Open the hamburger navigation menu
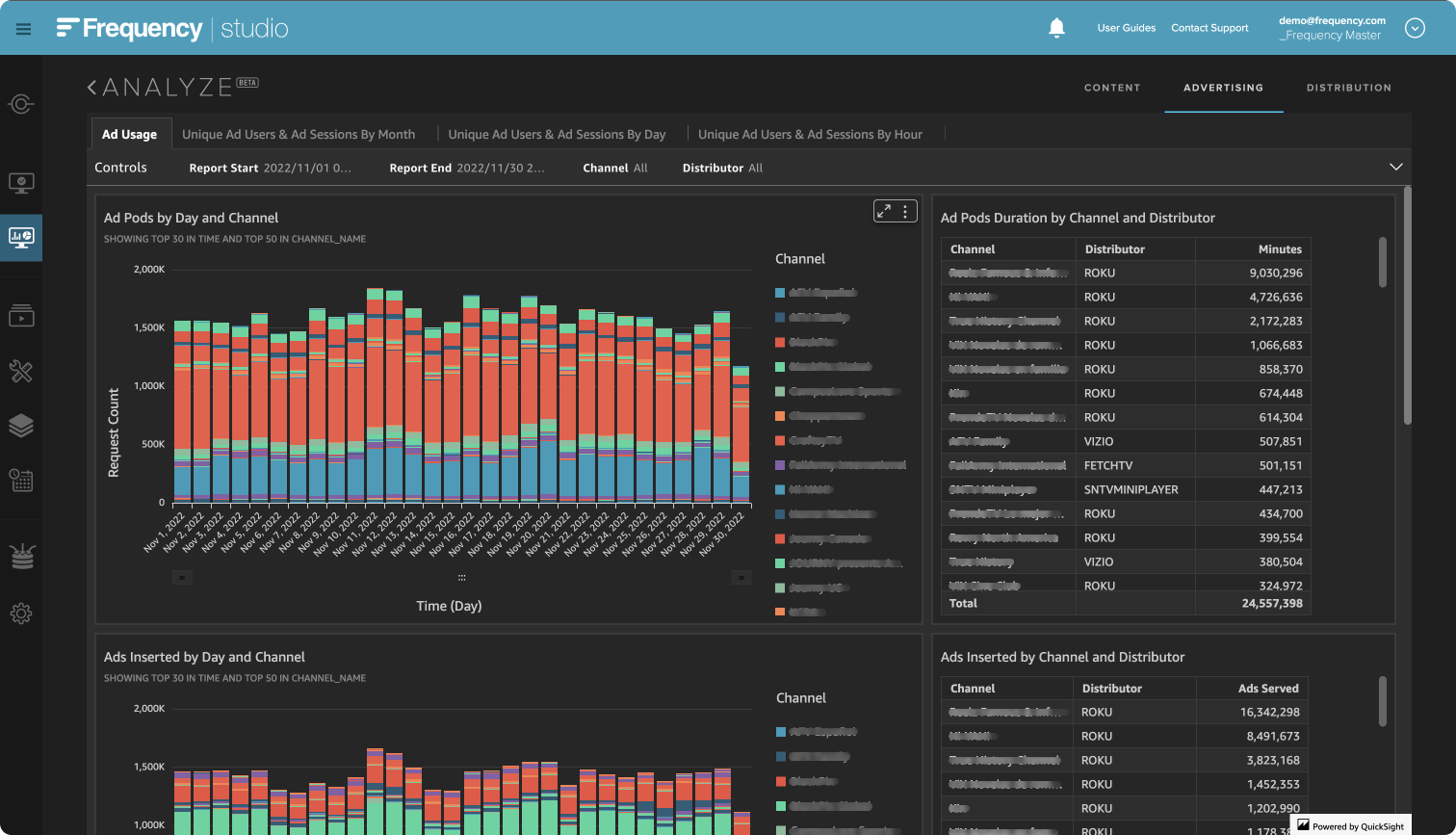Image resolution: width=1456 pixels, height=835 pixels. click(x=24, y=29)
